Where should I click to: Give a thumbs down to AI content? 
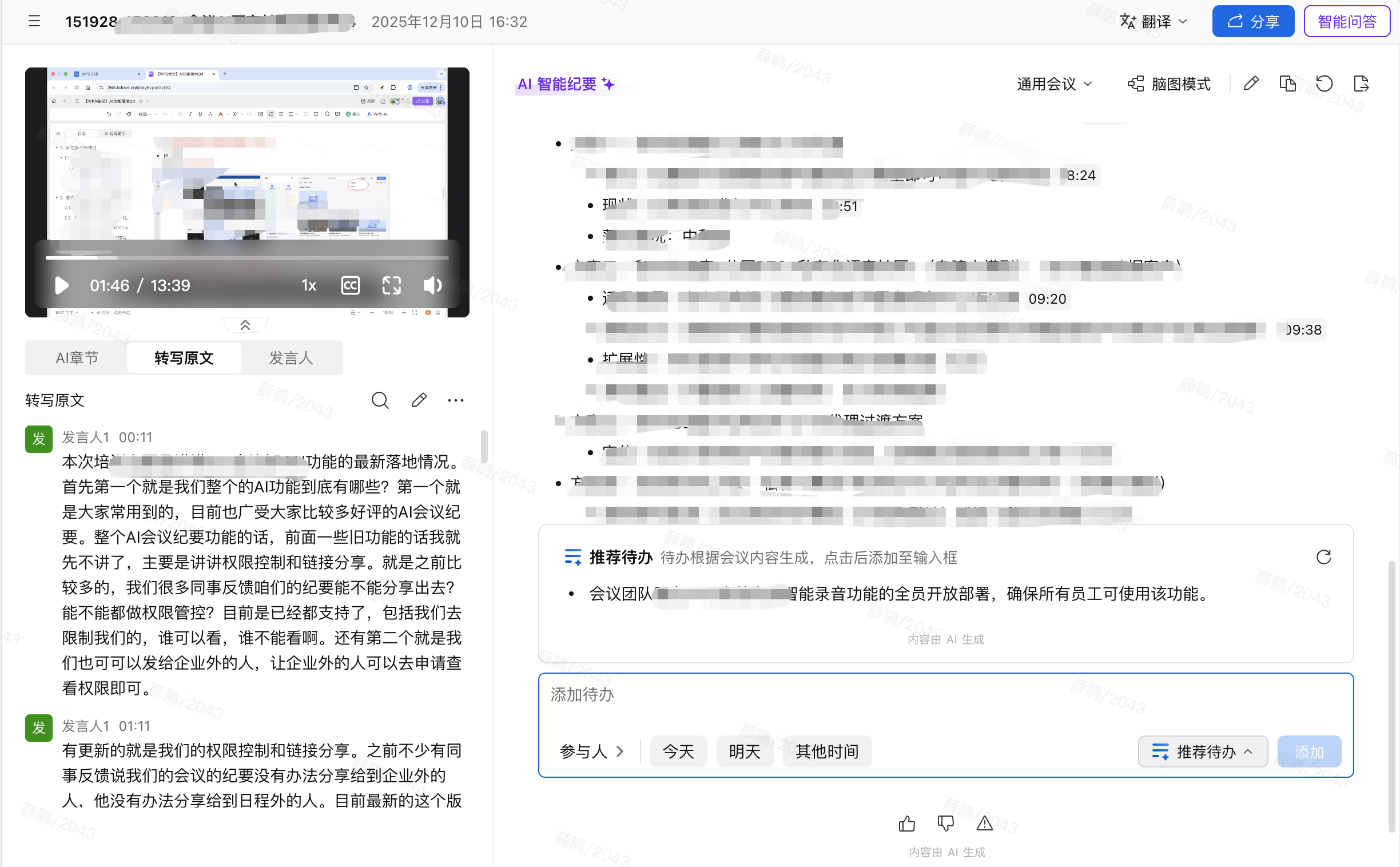[945, 824]
